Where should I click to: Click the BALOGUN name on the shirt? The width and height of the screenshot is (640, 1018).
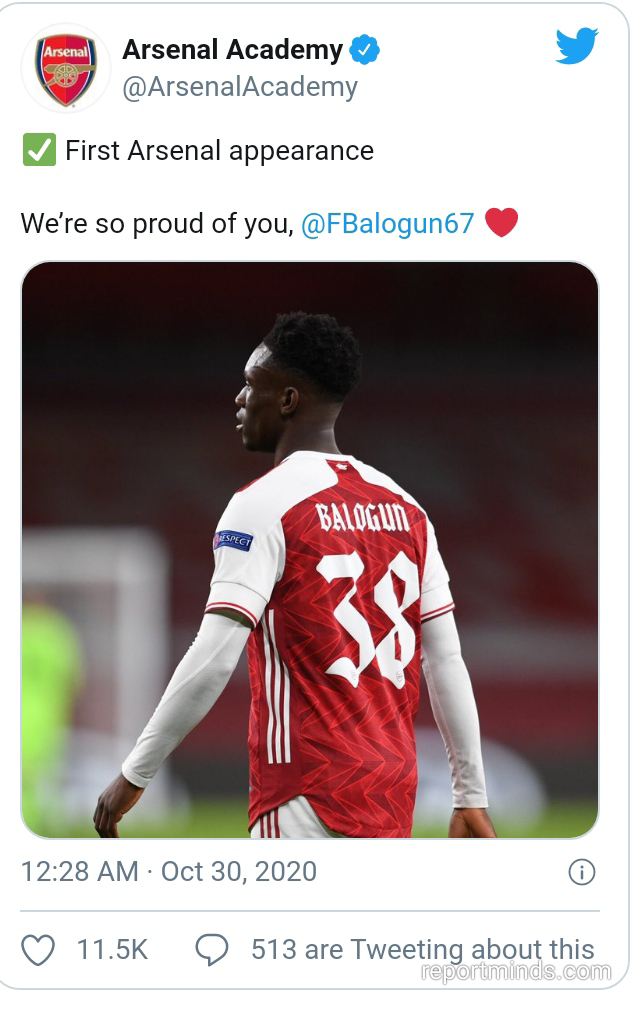pos(362,518)
